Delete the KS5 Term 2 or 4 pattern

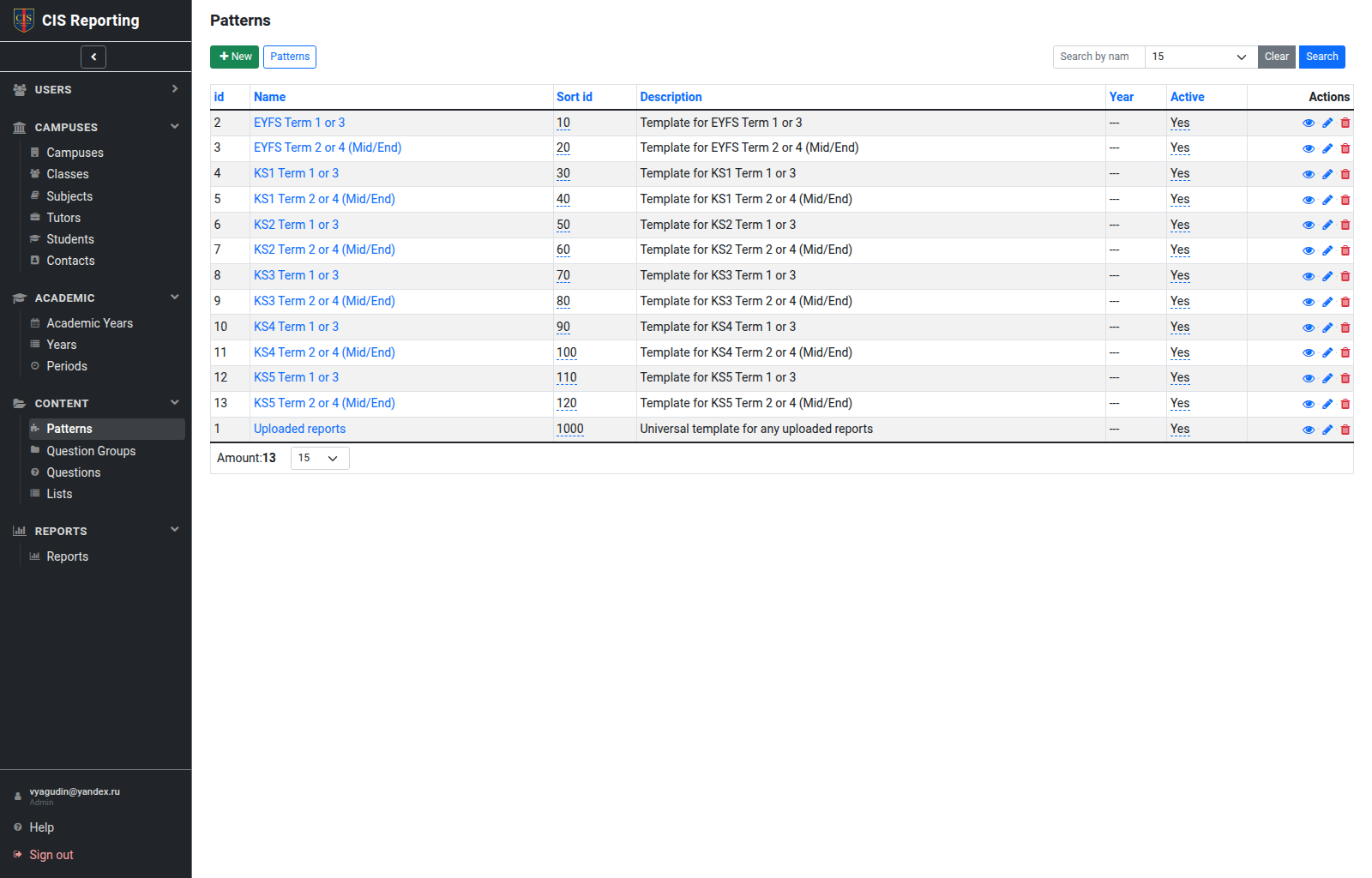(1345, 404)
